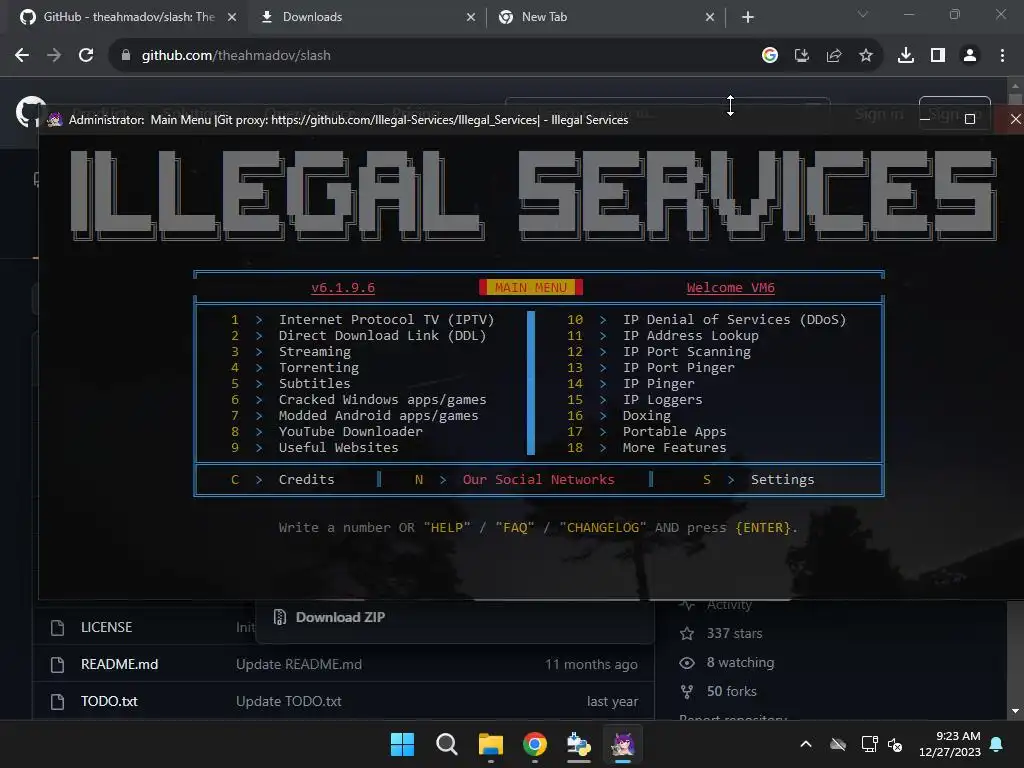Open a new Chrome tab

coord(748,17)
